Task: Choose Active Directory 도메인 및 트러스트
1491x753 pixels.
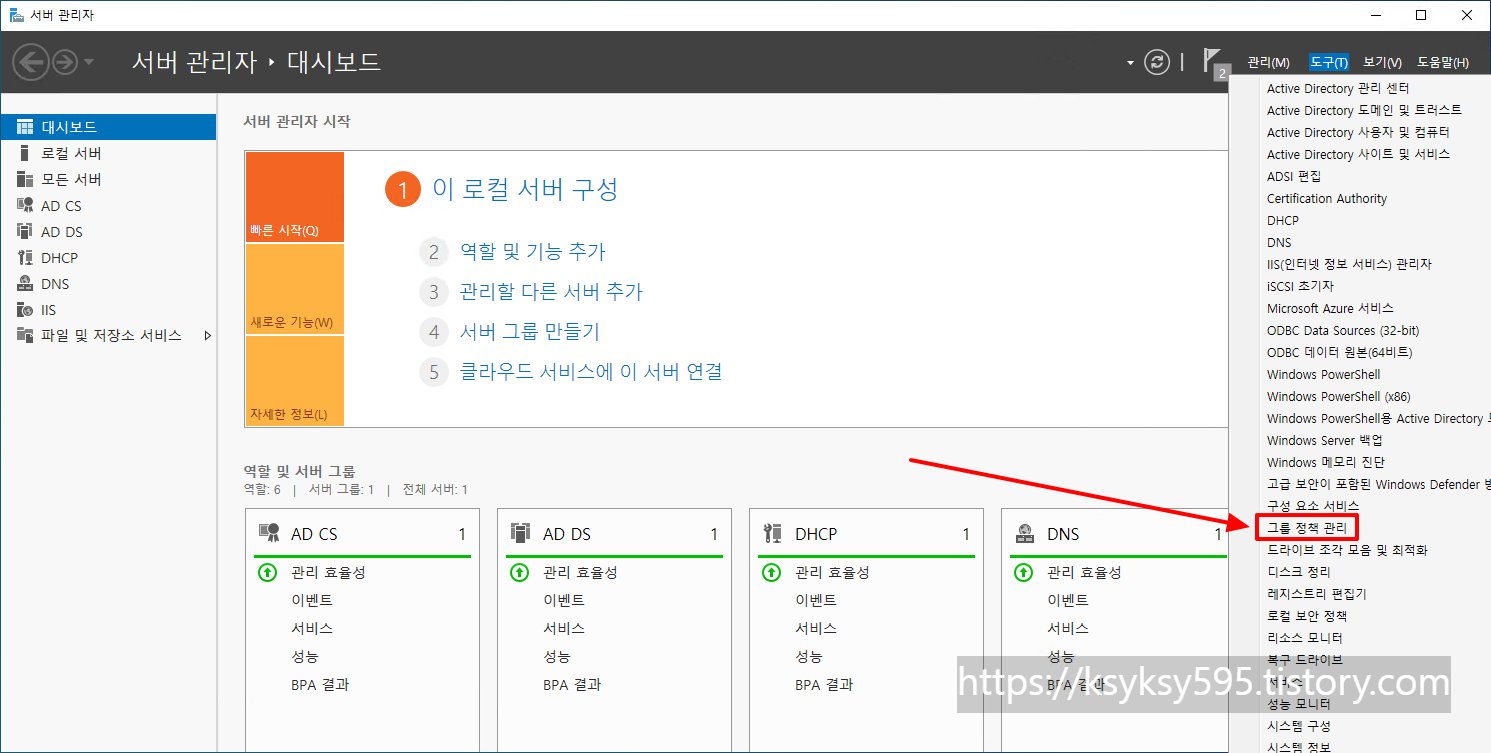Action: point(1364,110)
